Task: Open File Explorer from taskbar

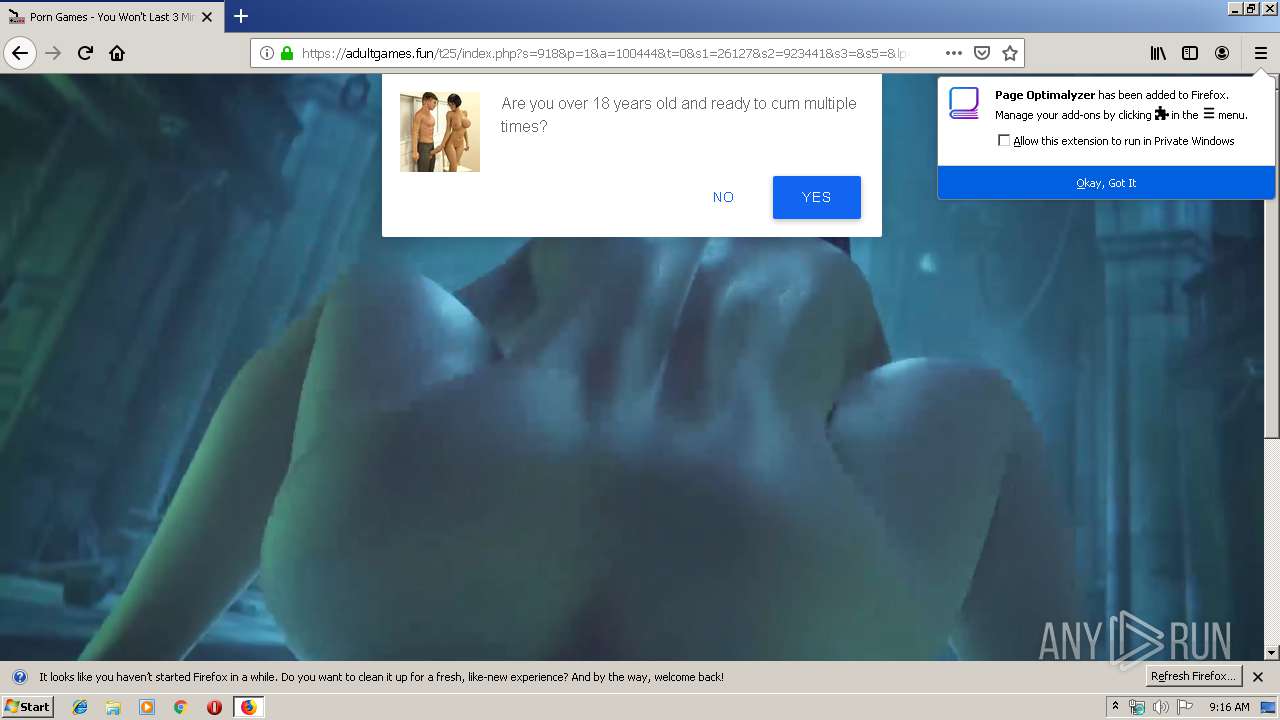Action: point(113,707)
